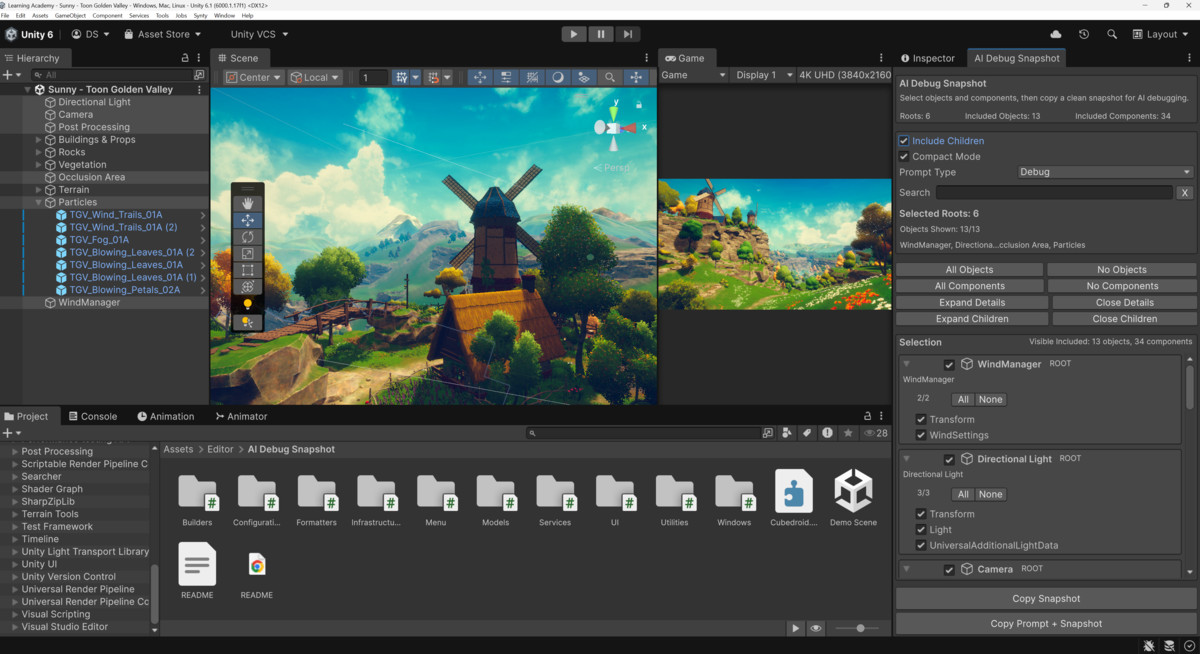Viewport: 1200px width, 654px height.
Task: Select the Transform tool in Scene overlay
Action: tap(248, 287)
